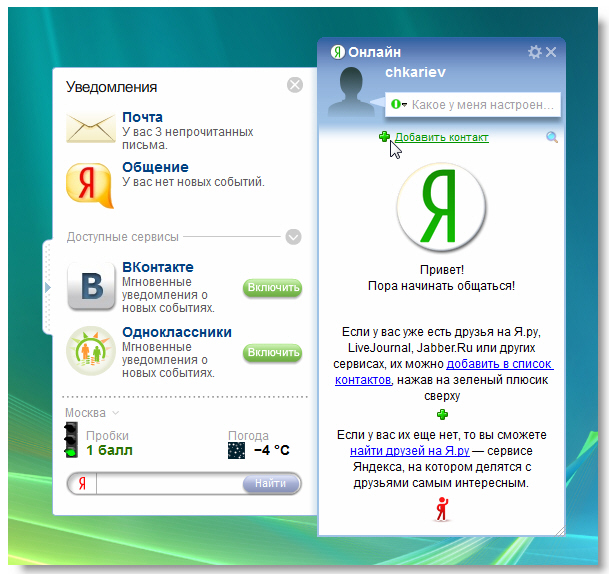The width and height of the screenshot is (609, 574).
Task: Open the ВКонтакте heading link
Action: click(158, 267)
